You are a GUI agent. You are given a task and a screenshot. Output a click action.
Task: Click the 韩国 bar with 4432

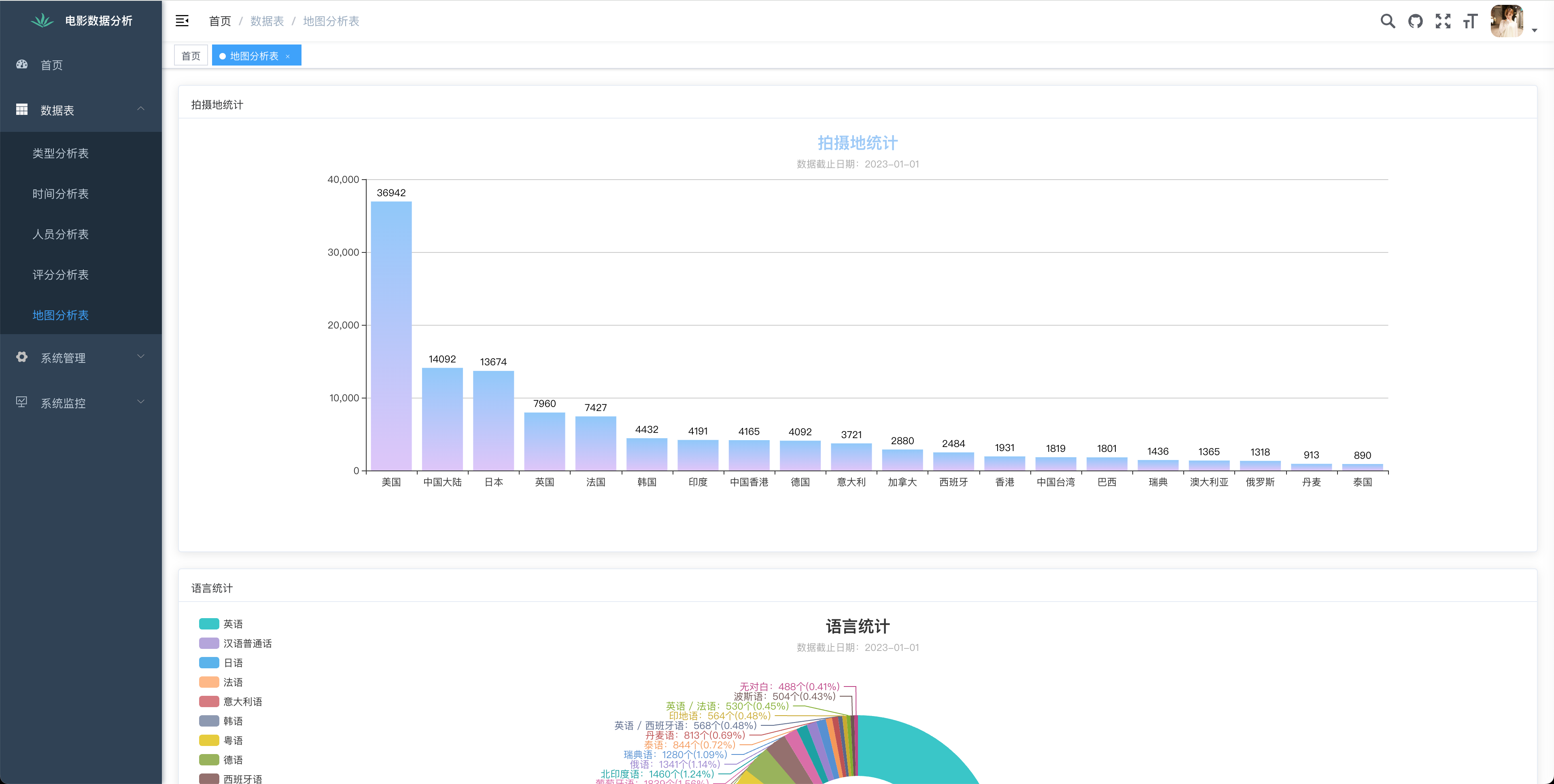pos(647,454)
